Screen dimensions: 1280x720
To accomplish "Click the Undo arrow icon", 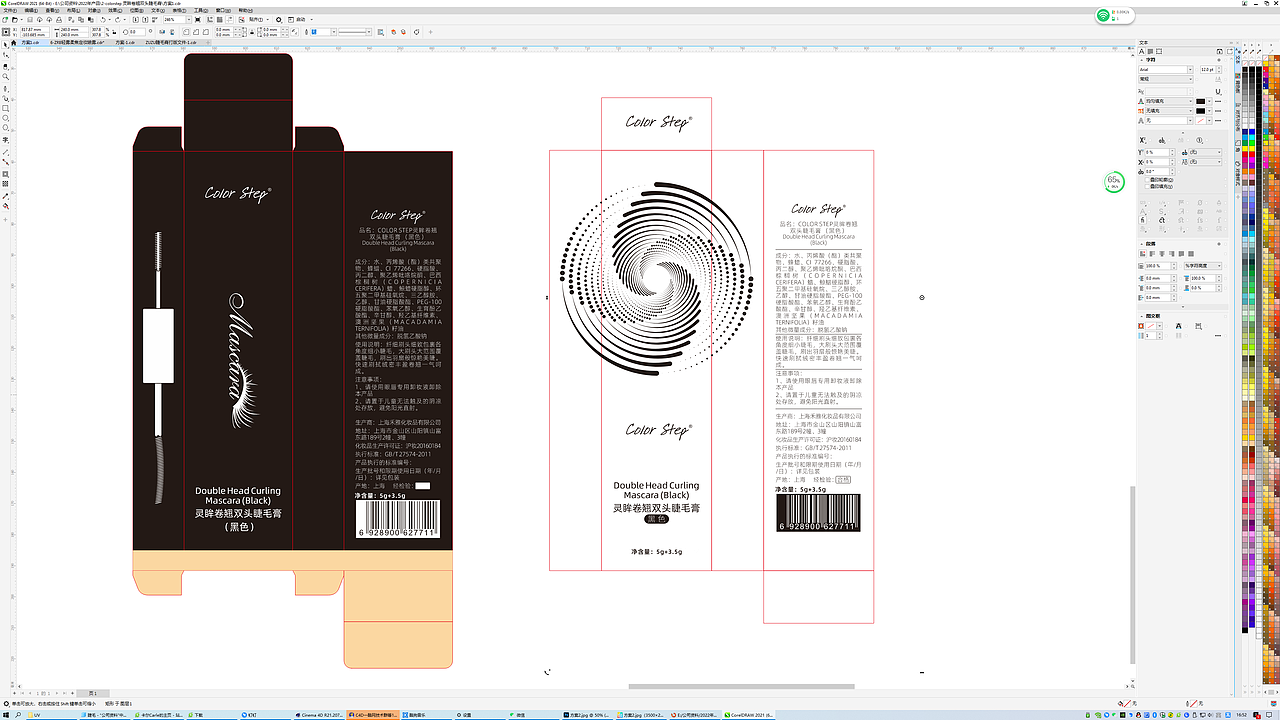I will click(102, 20).
